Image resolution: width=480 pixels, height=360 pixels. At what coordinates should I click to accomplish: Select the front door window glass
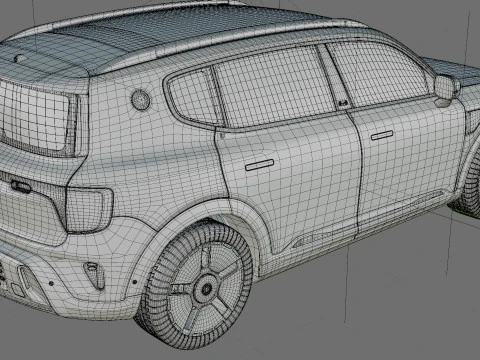(377, 73)
